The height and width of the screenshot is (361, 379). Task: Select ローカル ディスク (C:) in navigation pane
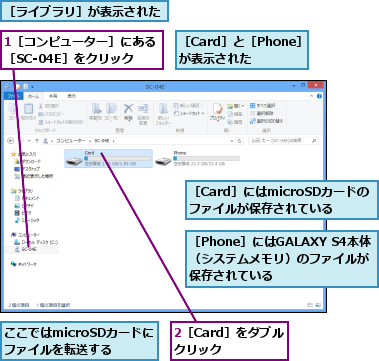[x=36, y=242]
